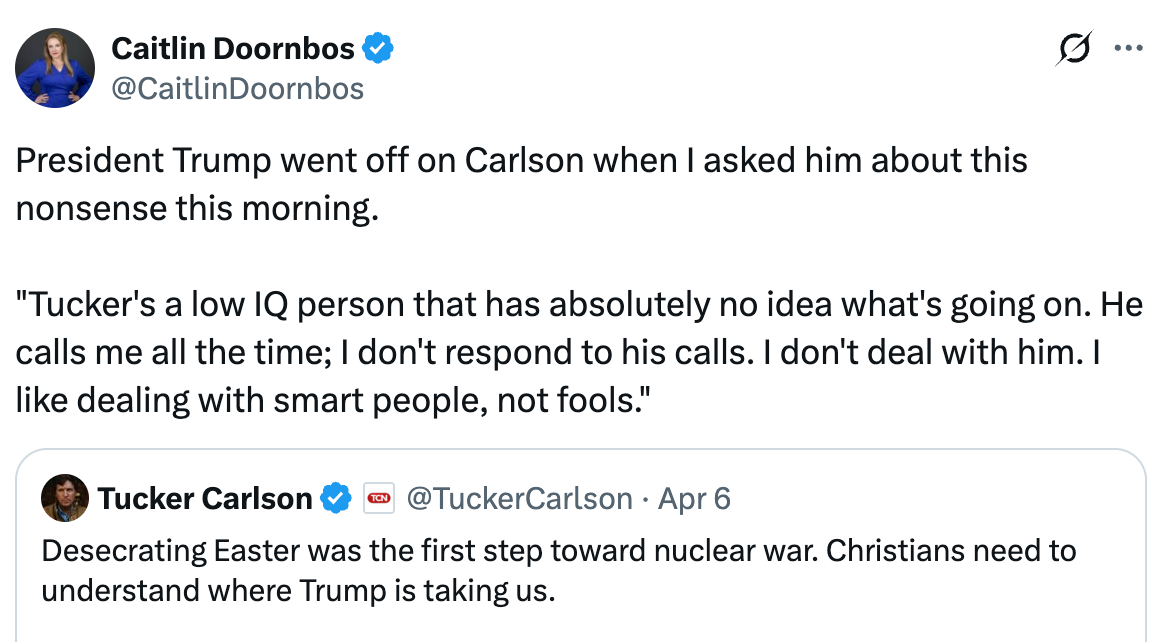Click Tucker Carlson's blue verified badge

coord(336,498)
